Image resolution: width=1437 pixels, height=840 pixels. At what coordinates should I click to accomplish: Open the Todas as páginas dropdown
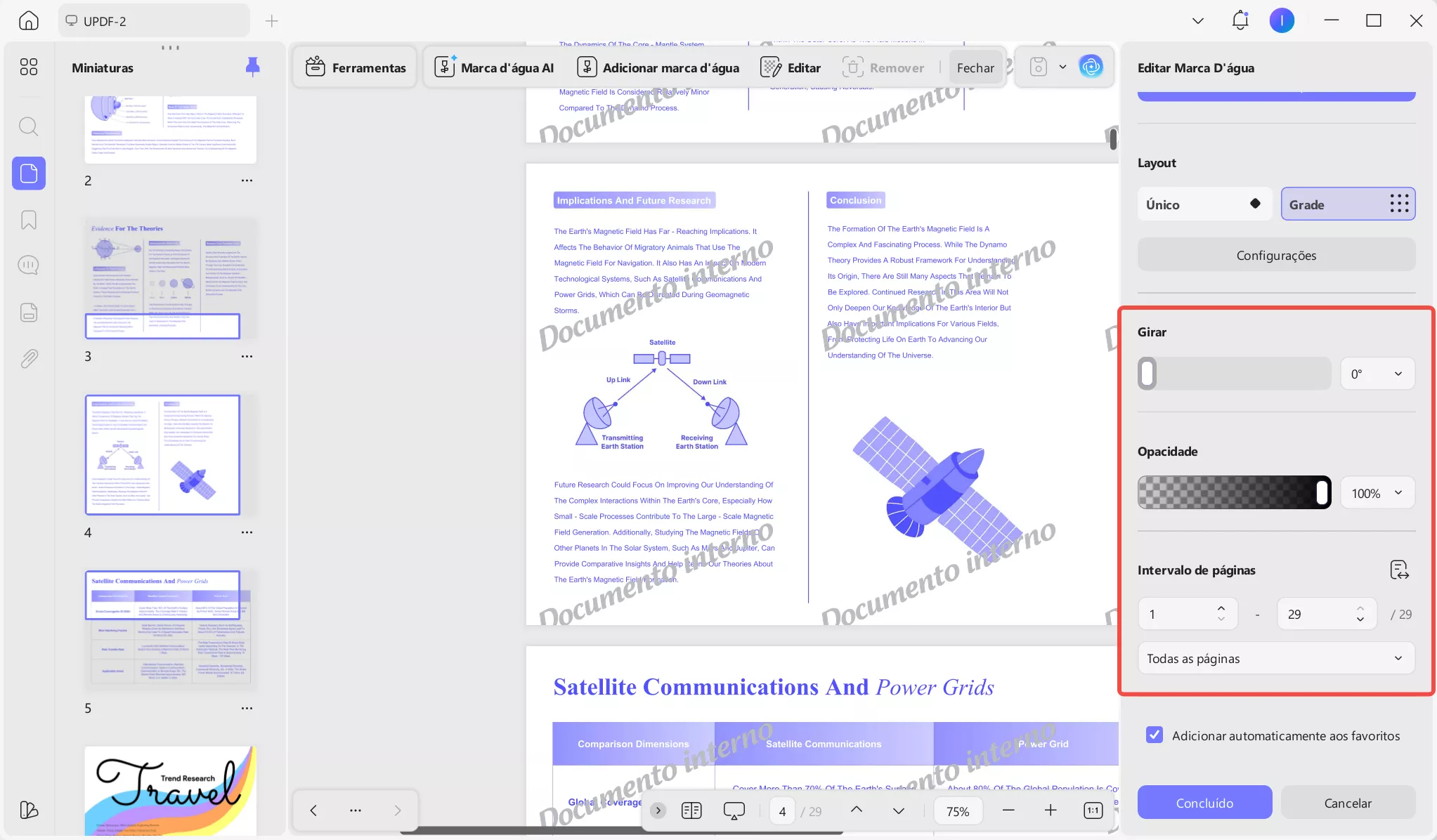[1275, 658]
